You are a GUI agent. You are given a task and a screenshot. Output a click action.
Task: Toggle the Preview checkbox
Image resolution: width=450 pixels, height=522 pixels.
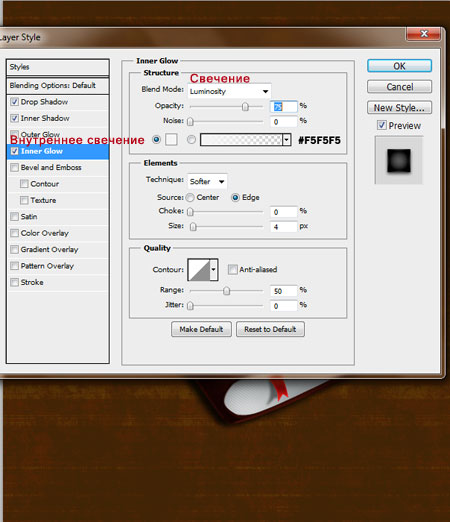coord(382,125)
